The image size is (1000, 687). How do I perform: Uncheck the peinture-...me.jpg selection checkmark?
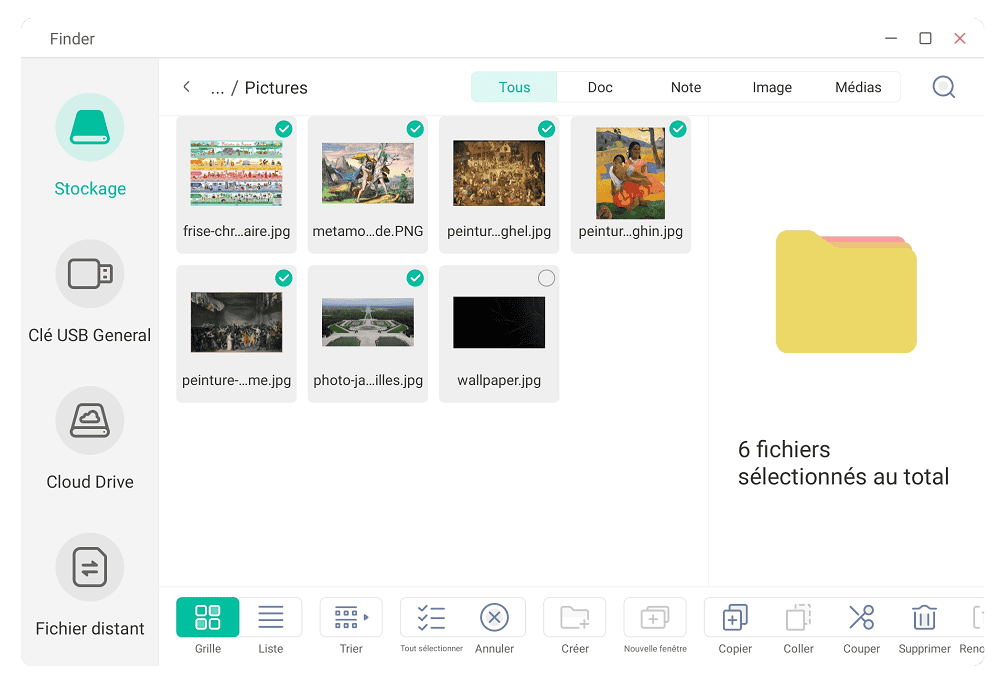284,278
